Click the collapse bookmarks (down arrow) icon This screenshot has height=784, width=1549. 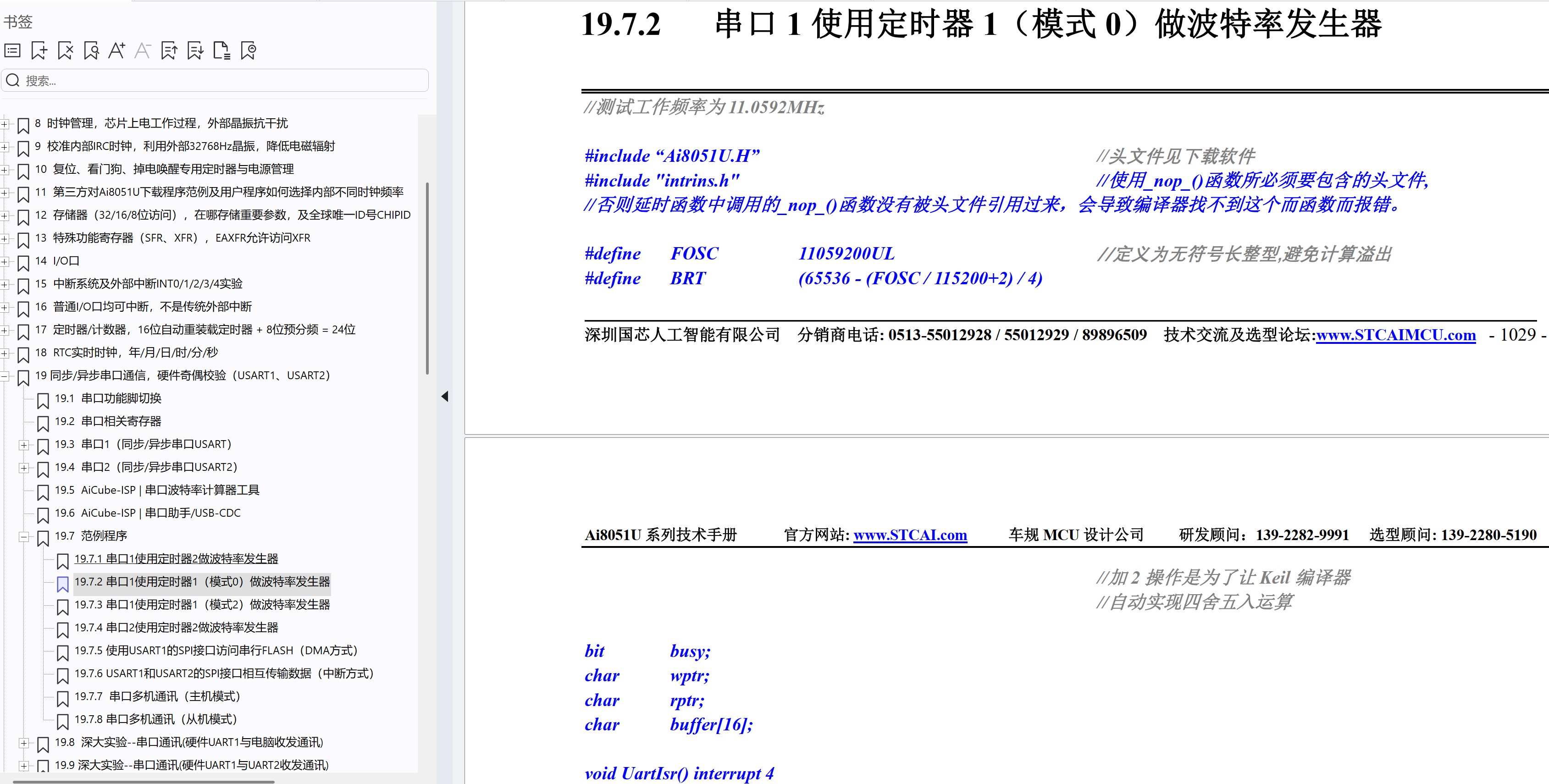click(195, 50)
